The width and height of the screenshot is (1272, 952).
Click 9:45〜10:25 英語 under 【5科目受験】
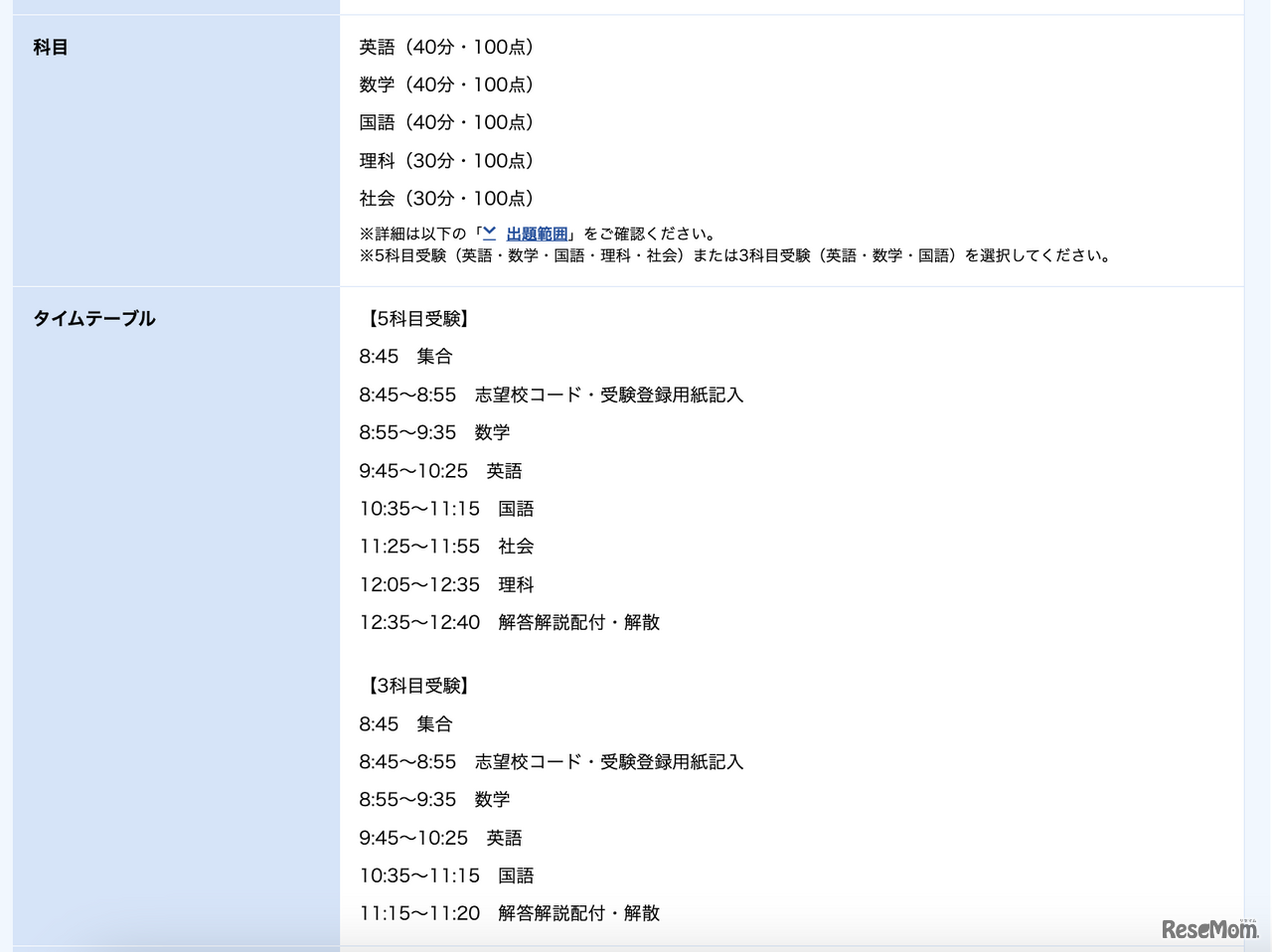pos(440,470)
